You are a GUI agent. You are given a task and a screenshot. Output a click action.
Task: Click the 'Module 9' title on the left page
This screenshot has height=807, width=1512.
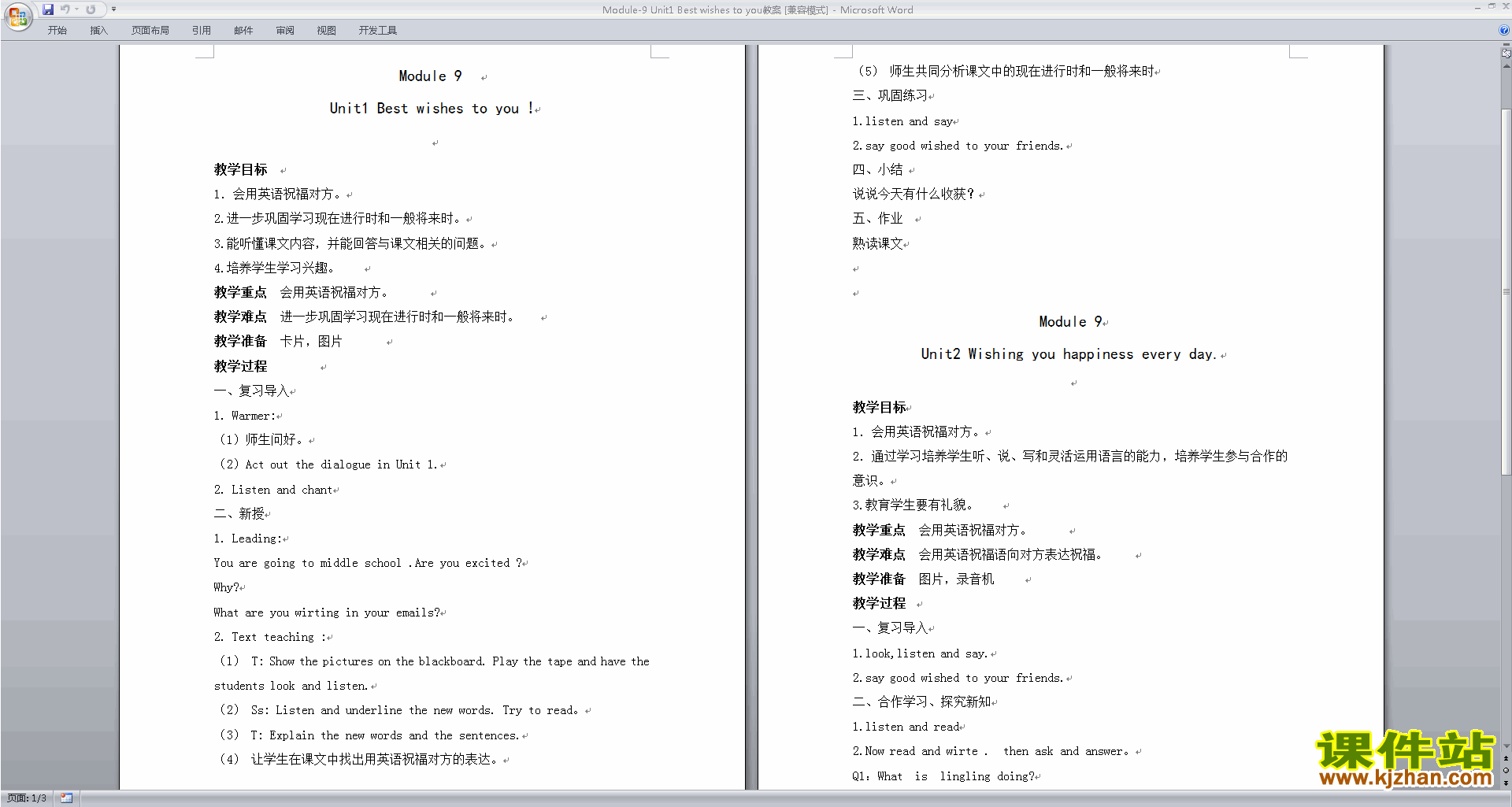coord(430,76)
